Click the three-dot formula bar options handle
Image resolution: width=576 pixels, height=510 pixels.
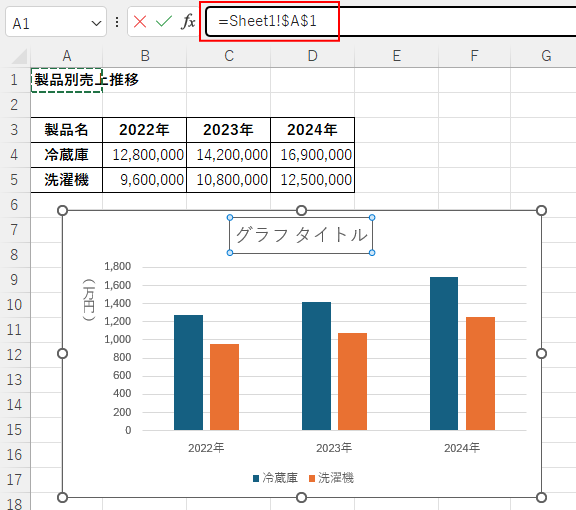tap(117, 22)
